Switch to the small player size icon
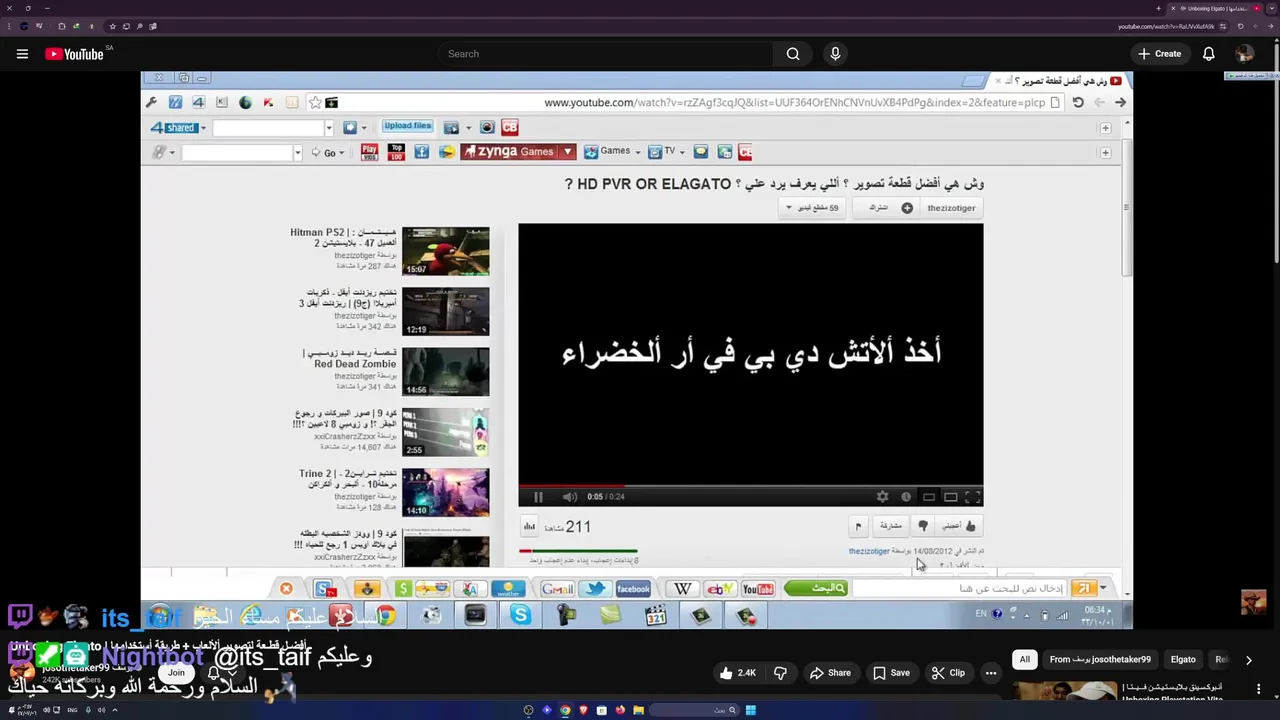The height and width of the screenshot is (720, 1280). 929,497
